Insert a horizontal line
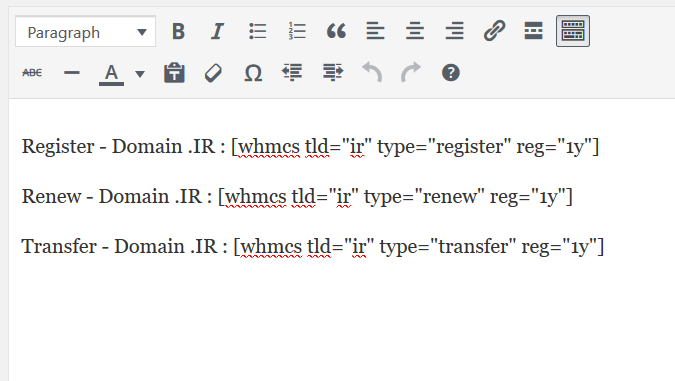675x381 pixels. [x=72, y=73]
